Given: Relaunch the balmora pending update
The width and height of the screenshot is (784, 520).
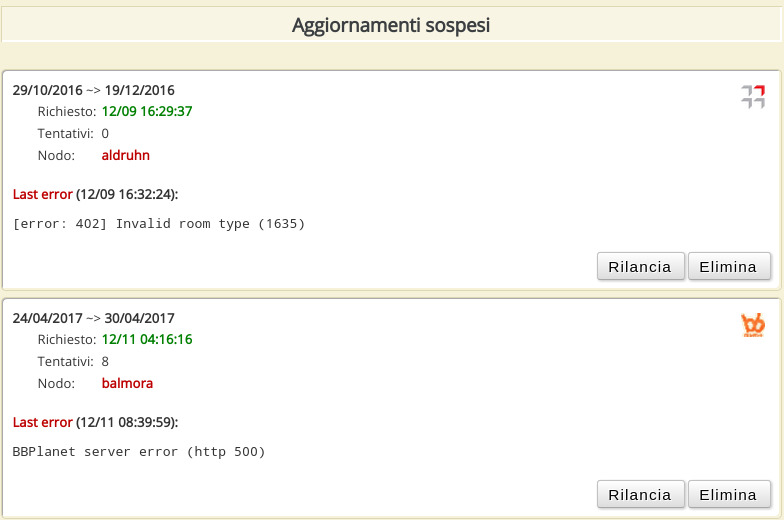Looking at the screenshot, I should (640, 494).
